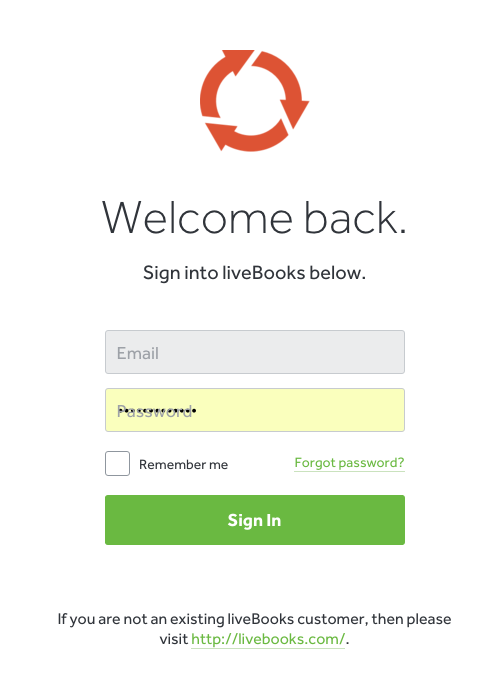Viewport: 503px width, 695px height.
Task: Click the Remember me label text
Action: pyautogui.click(x=183, y=465)
